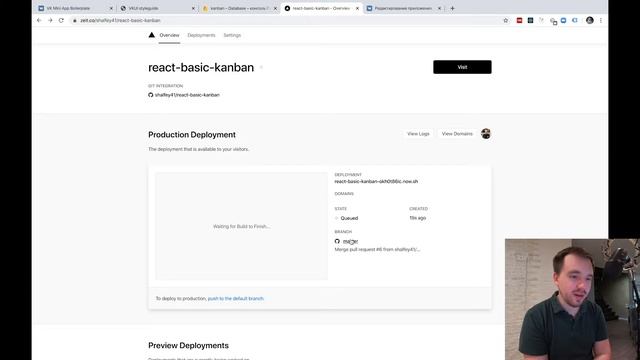
Task: Select the Overview page tab
Action: pyautogui.click(x=169, y=36)
